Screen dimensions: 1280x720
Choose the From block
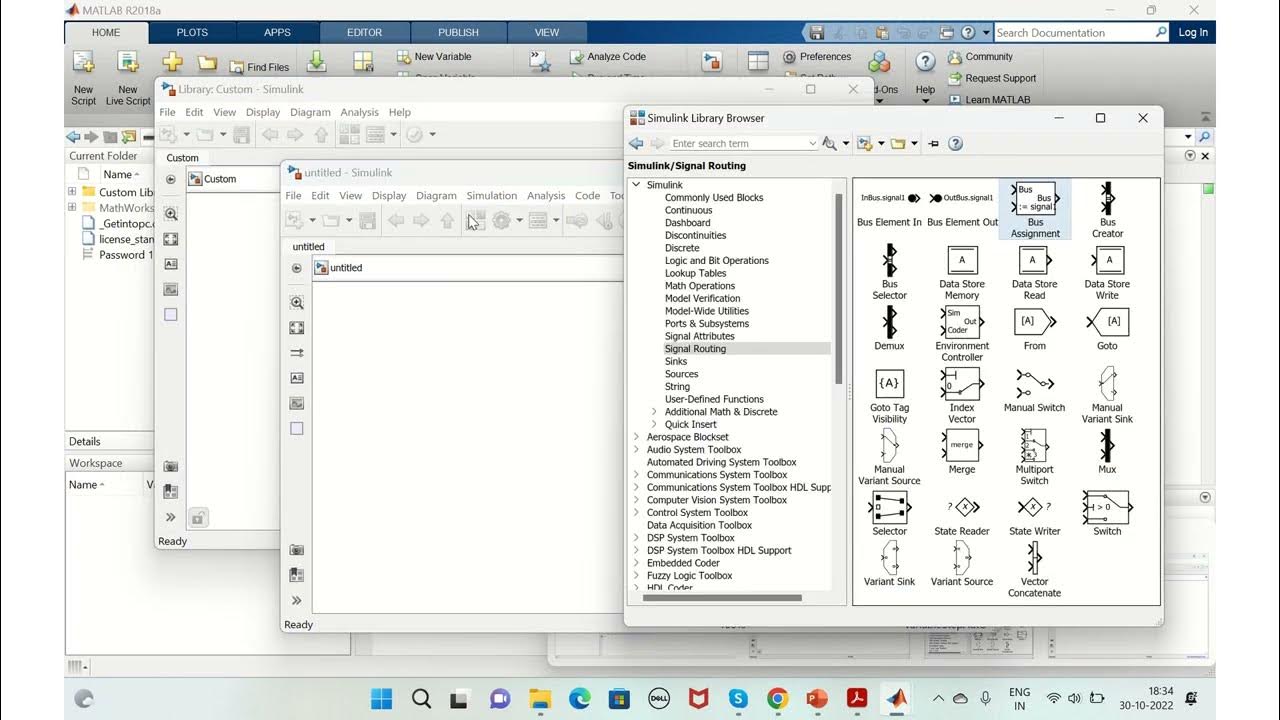coord(1034,328)
